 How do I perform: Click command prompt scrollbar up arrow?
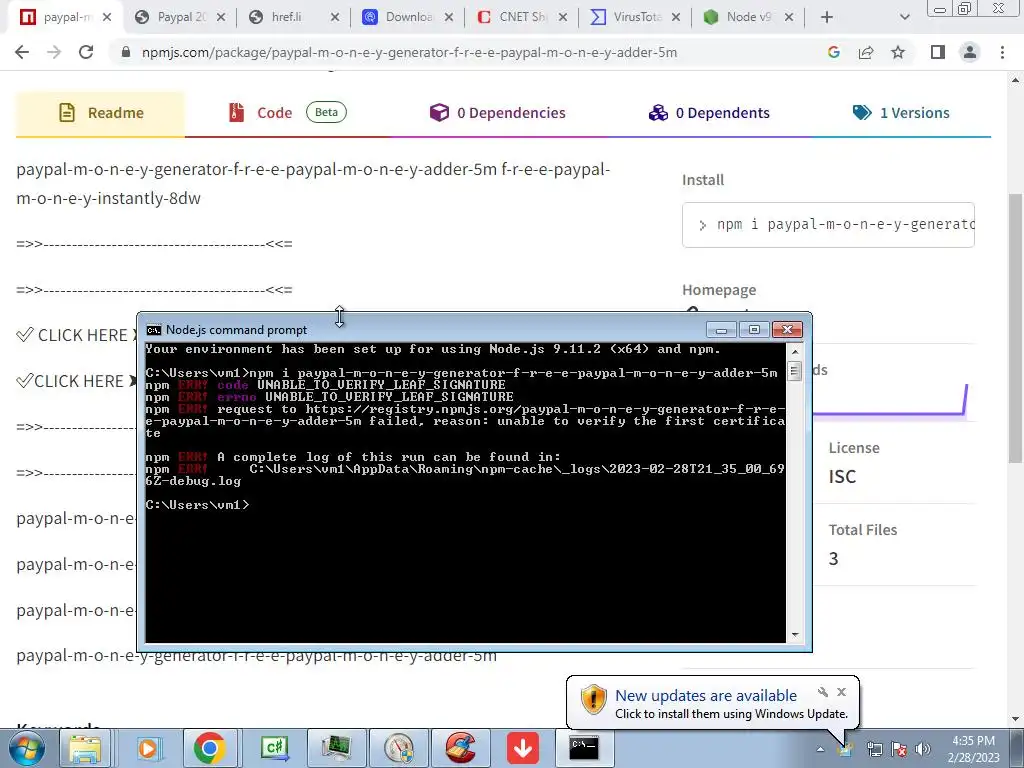[795, 352]
